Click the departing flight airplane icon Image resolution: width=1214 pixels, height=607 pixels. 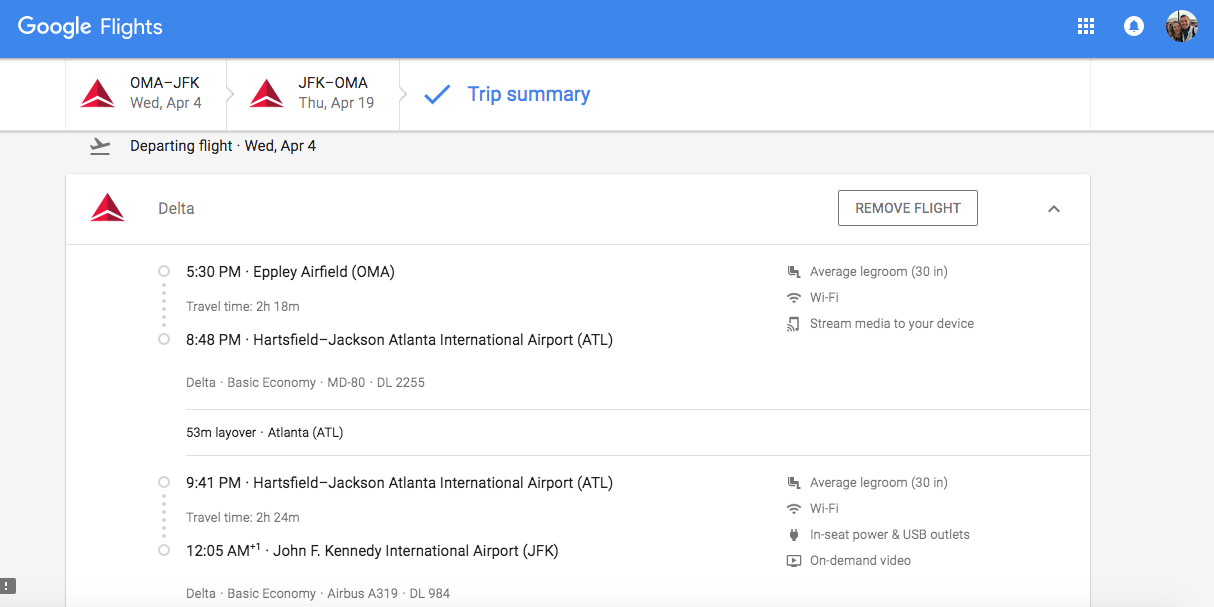tap(99, 146)
